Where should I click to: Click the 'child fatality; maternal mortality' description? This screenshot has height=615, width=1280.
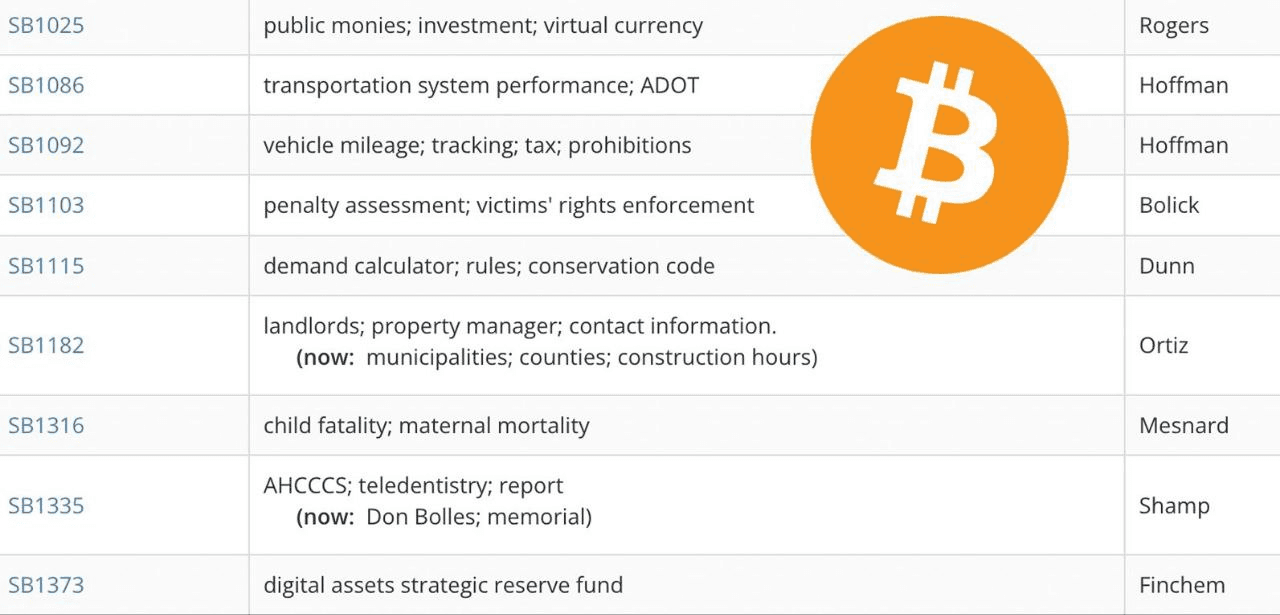(426, 426)
